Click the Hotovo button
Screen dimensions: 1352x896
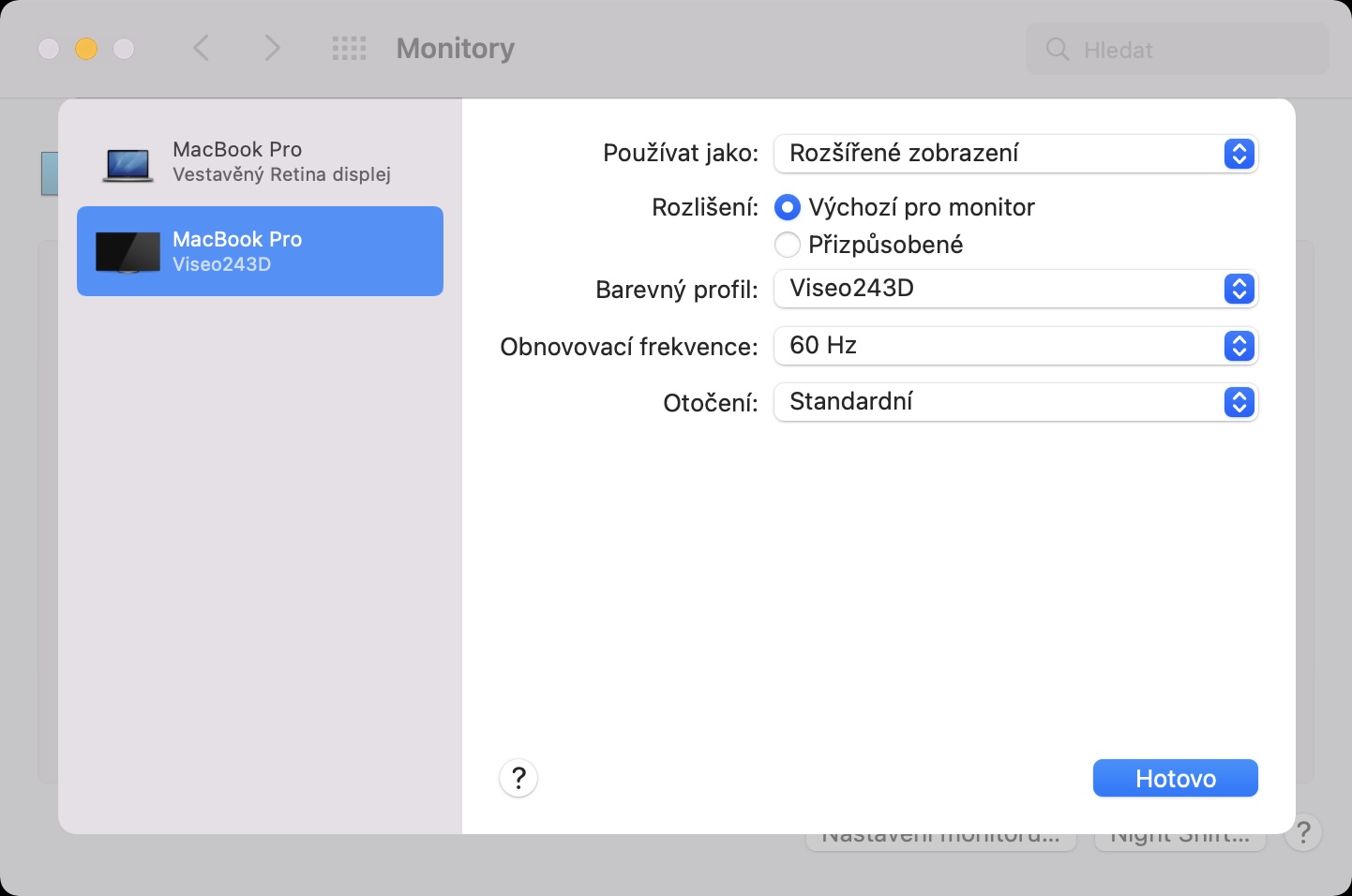[x=1175, y=778]
